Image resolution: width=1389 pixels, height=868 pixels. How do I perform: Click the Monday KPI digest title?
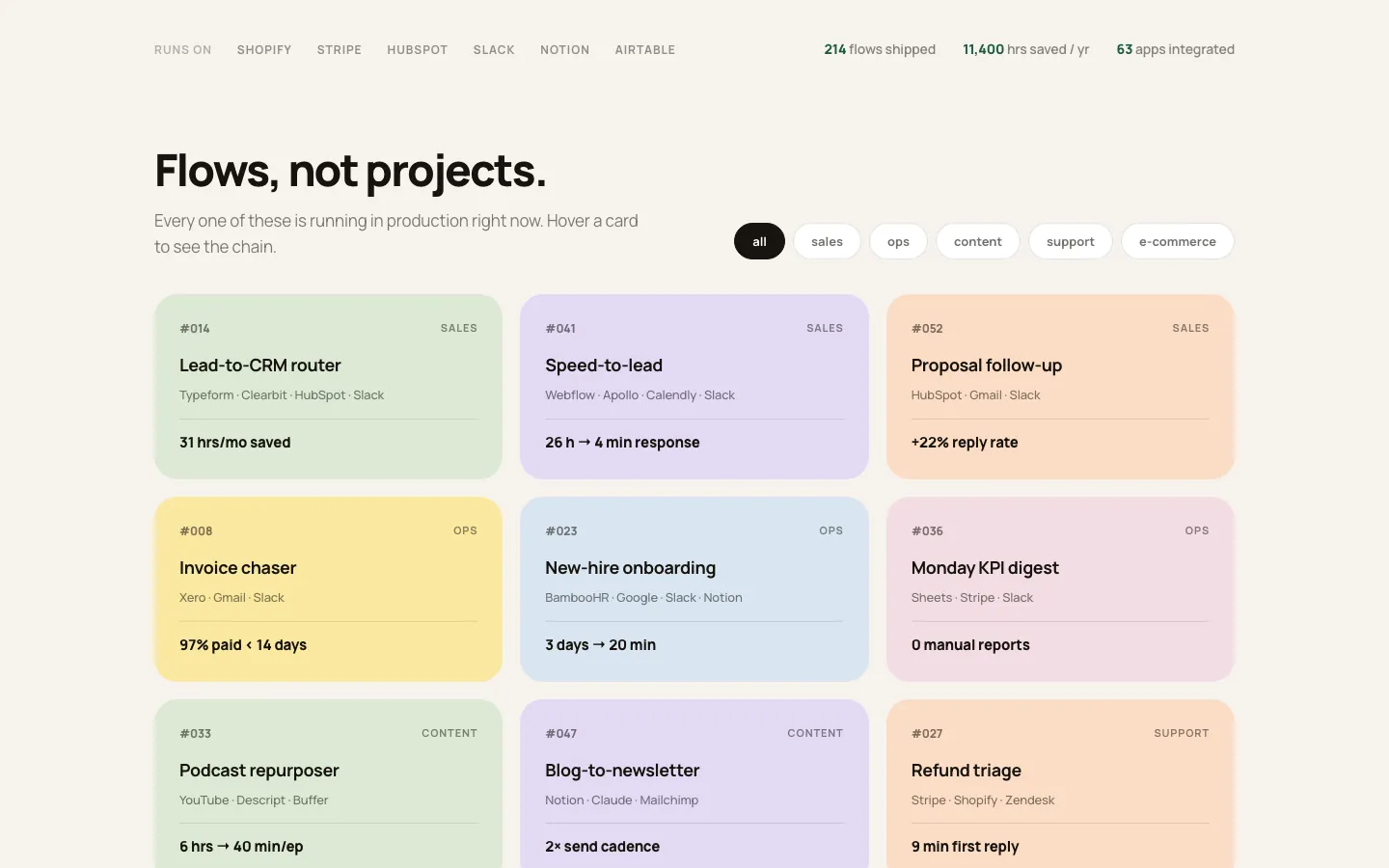click(x=985, y=568)
